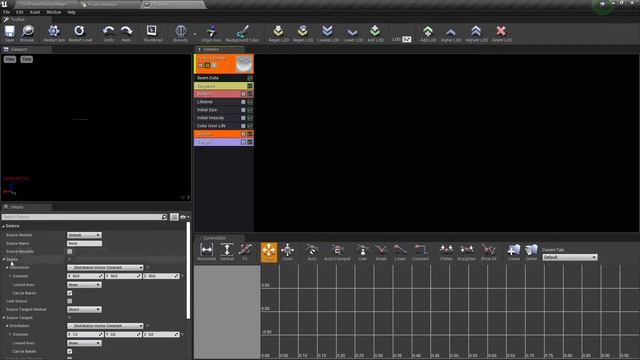The image size is (640, 360).
Task: Click the Fit Horizontal curve icon
Action: [206, 252]
